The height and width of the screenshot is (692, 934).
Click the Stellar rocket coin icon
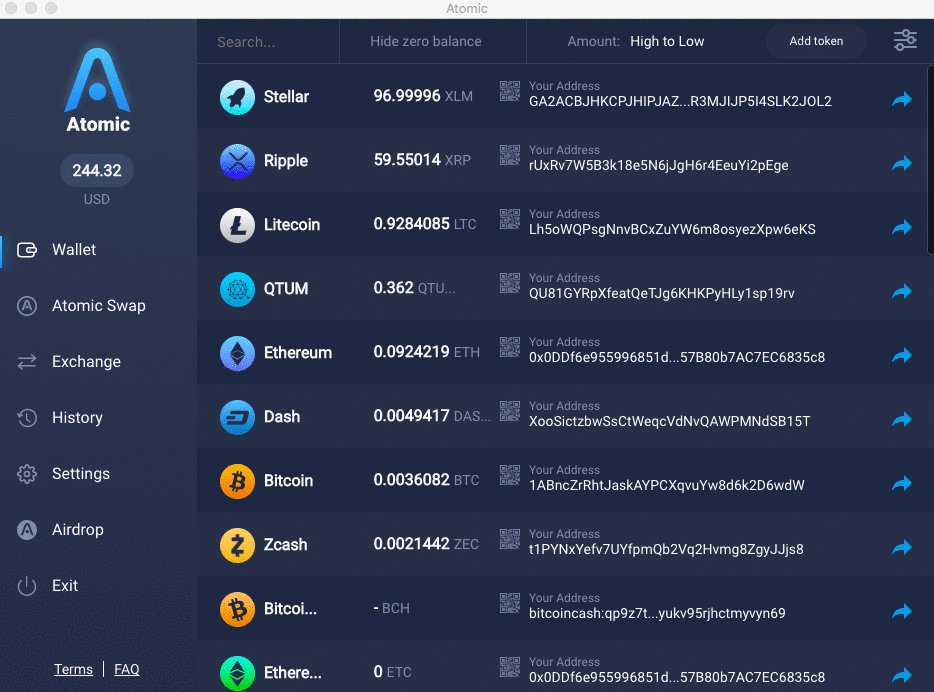(237, 97)
